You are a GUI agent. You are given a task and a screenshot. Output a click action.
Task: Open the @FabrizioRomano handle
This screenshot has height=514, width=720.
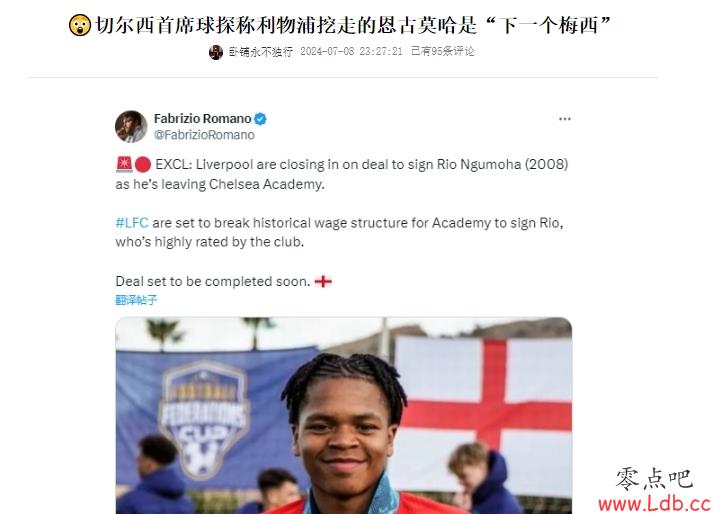(x=204, y=135)
